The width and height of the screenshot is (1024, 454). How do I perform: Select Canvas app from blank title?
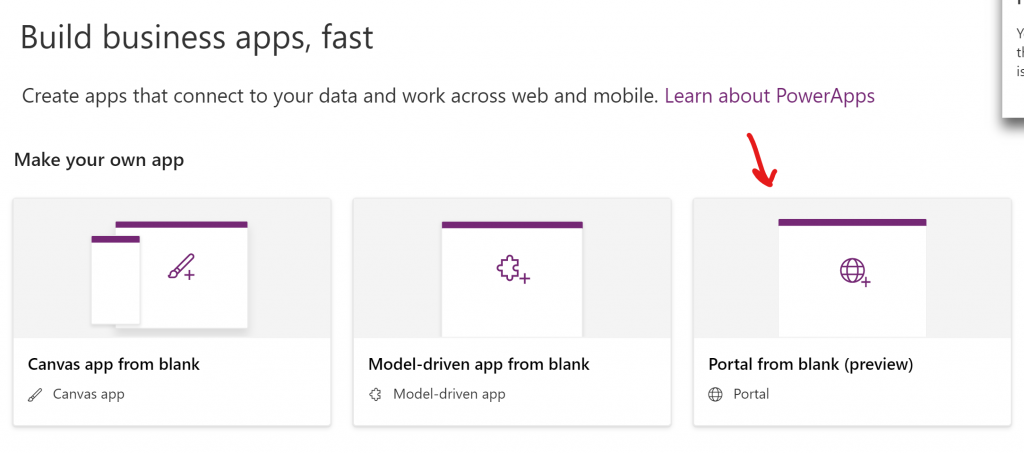[114, 364]
